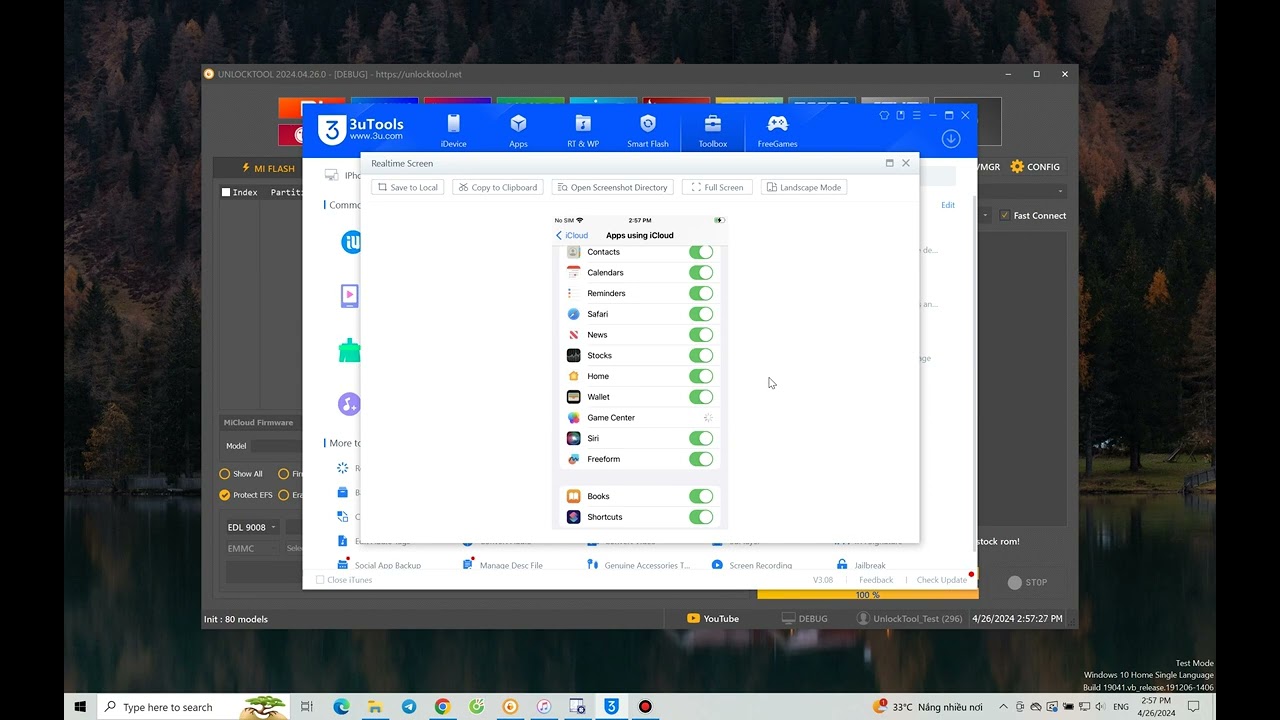Click the 3uTools logo

tap(361, 130)
